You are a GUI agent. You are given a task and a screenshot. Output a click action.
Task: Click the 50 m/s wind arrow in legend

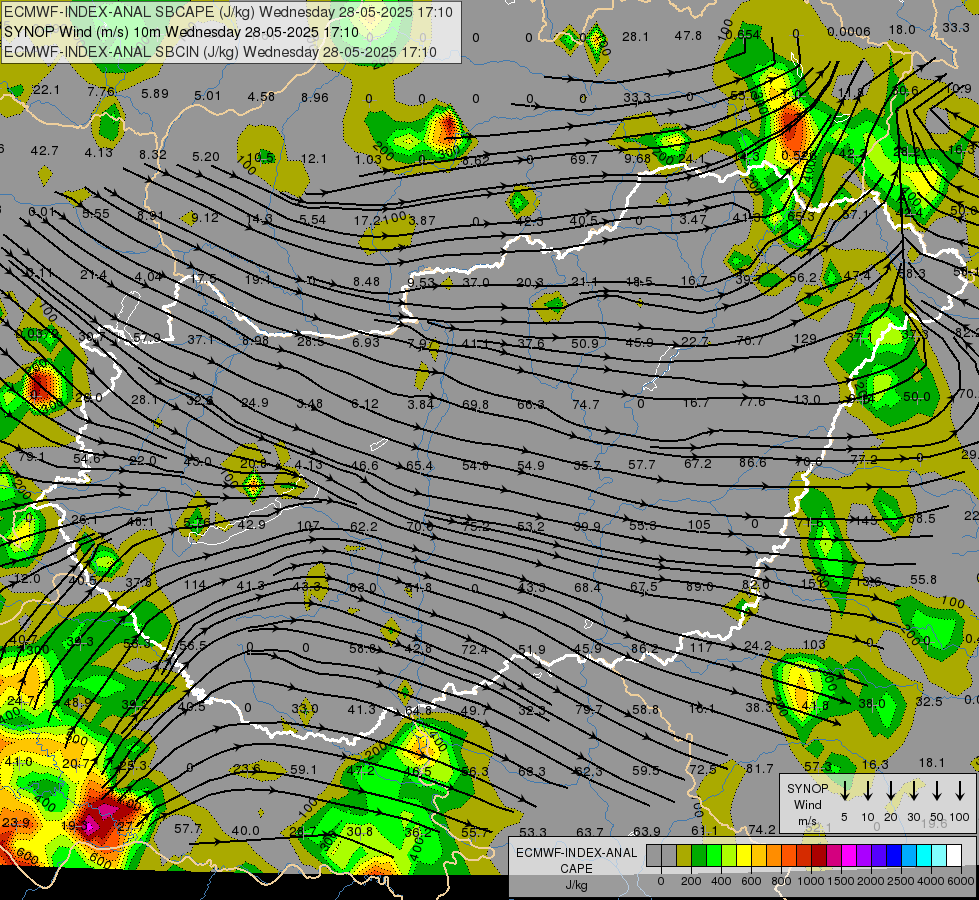937,791
